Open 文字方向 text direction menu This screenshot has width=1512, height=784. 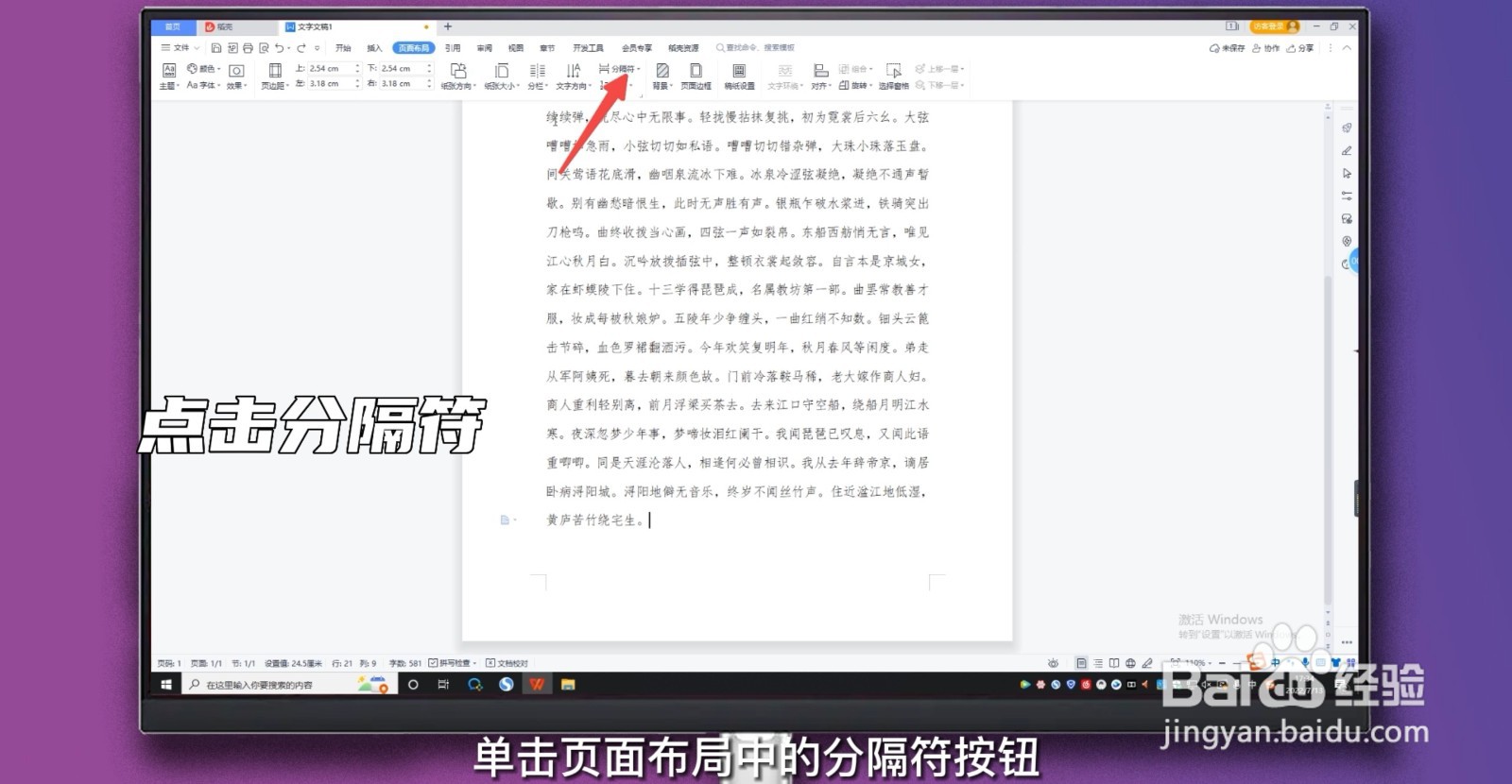(x=574, y=77)
